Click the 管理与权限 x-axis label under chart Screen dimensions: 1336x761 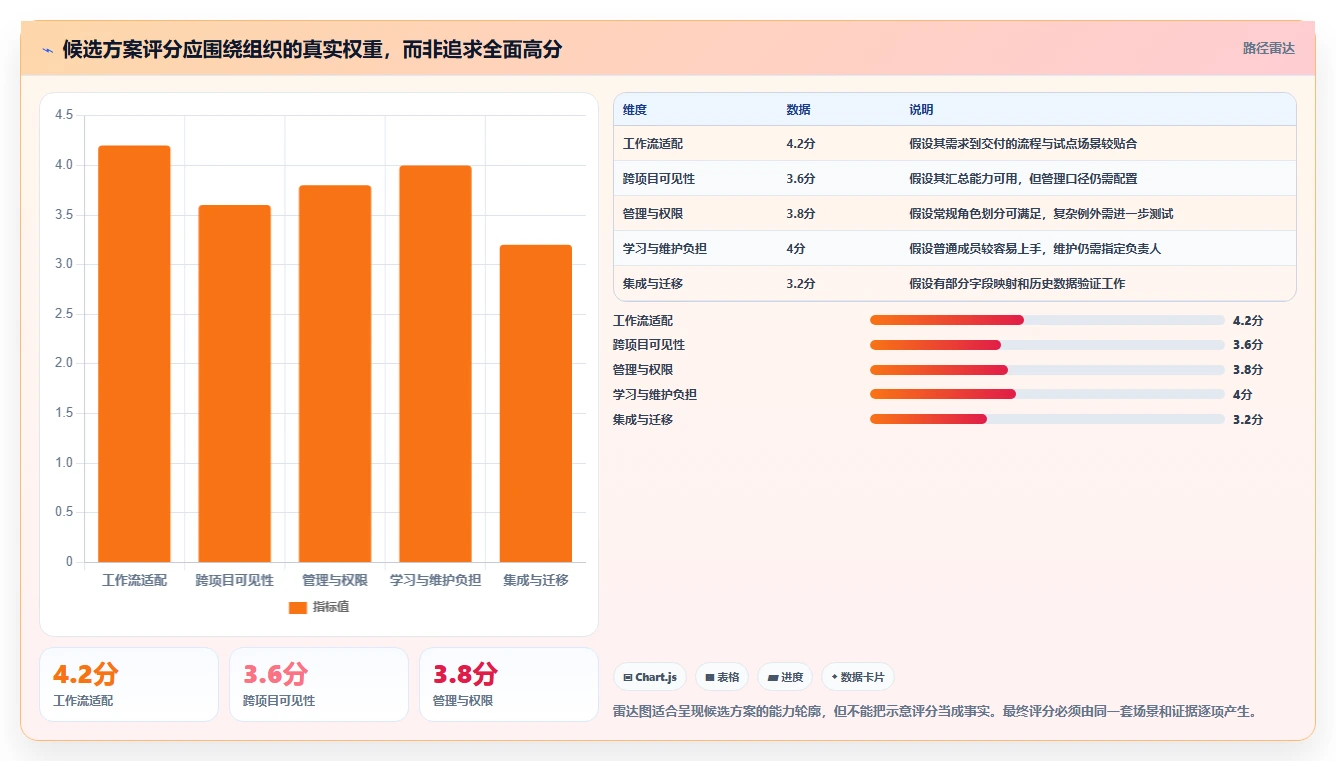[335, 580]
